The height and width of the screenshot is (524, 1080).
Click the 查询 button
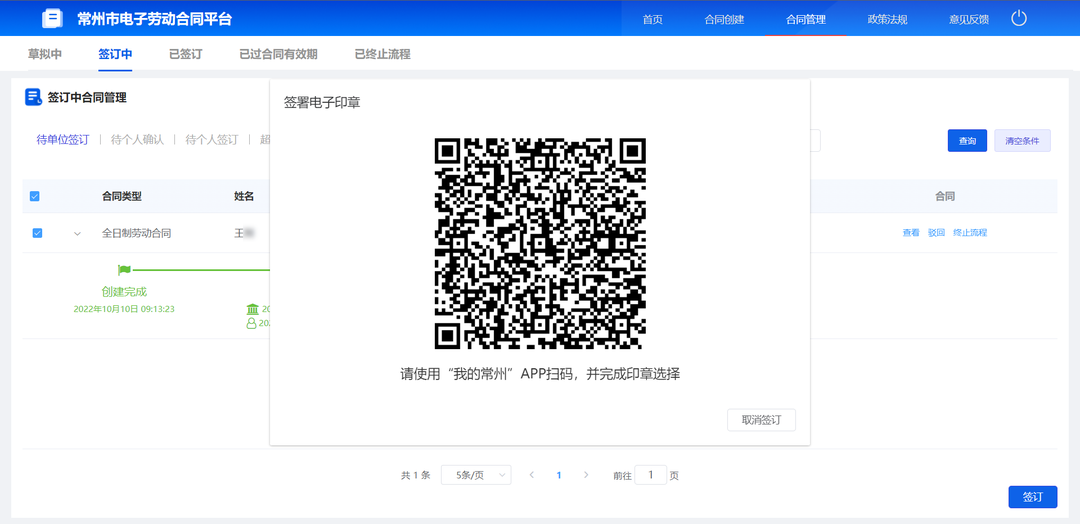pos(967,140)
